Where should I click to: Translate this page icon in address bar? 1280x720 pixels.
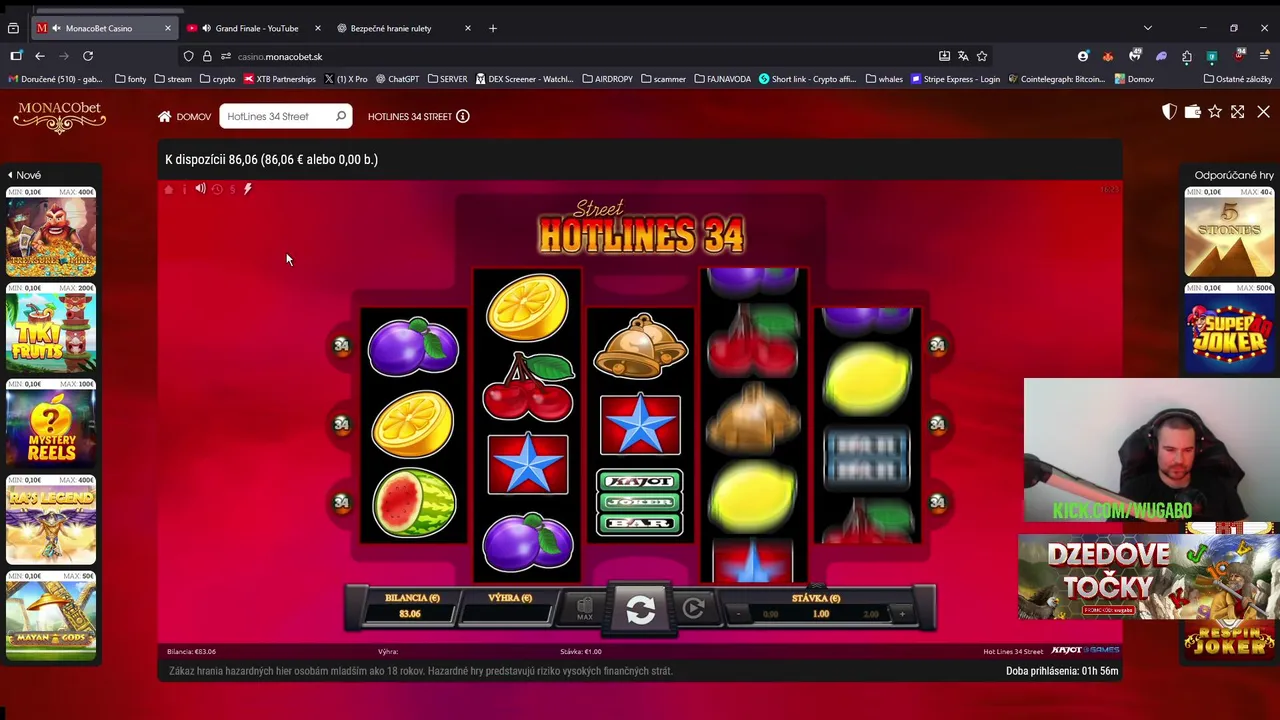pos(963,56)
